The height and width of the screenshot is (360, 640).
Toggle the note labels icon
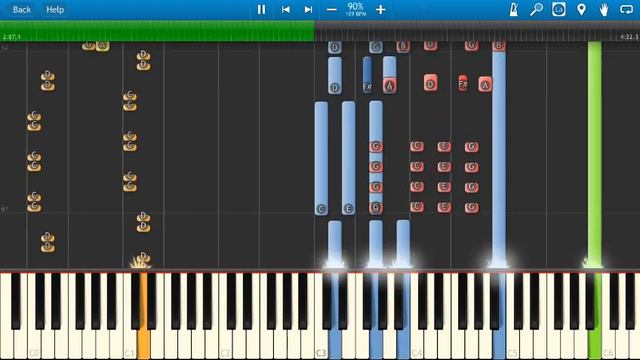[x=559, y=9]
